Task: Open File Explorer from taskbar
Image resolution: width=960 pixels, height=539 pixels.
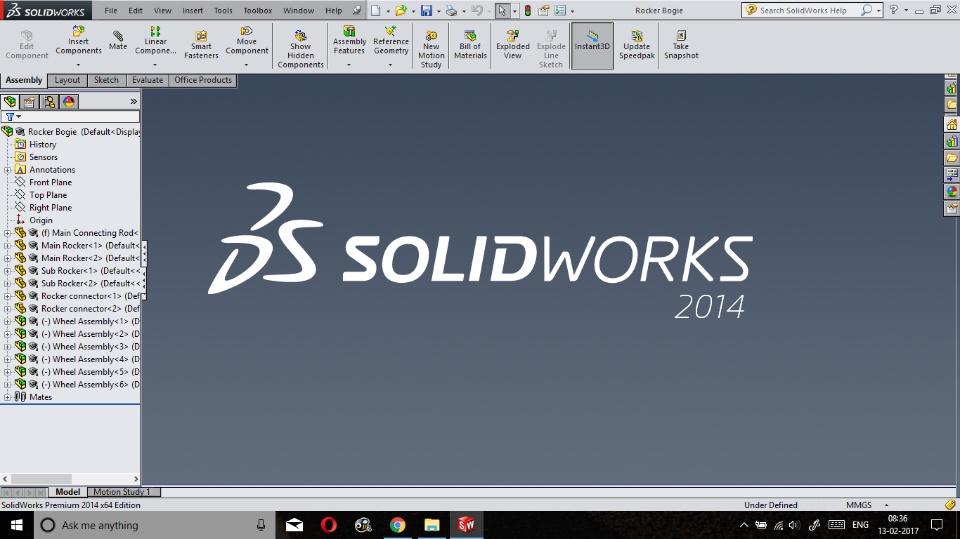Action: point(432,525)
